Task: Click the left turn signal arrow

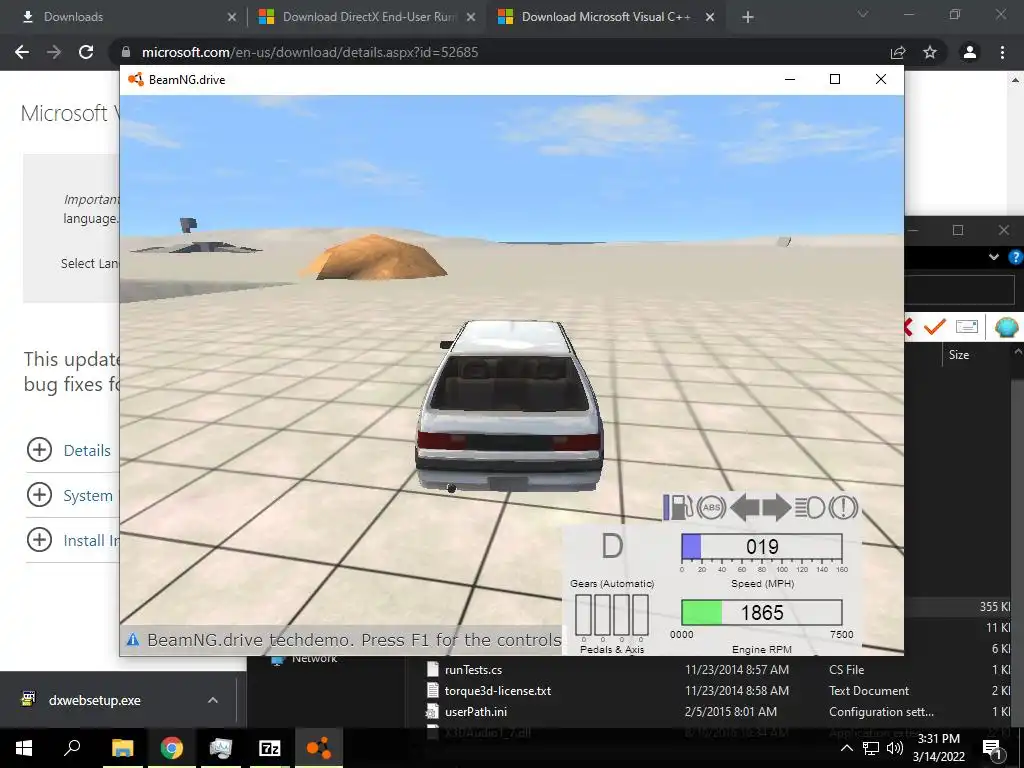Action: click(744, 507)
